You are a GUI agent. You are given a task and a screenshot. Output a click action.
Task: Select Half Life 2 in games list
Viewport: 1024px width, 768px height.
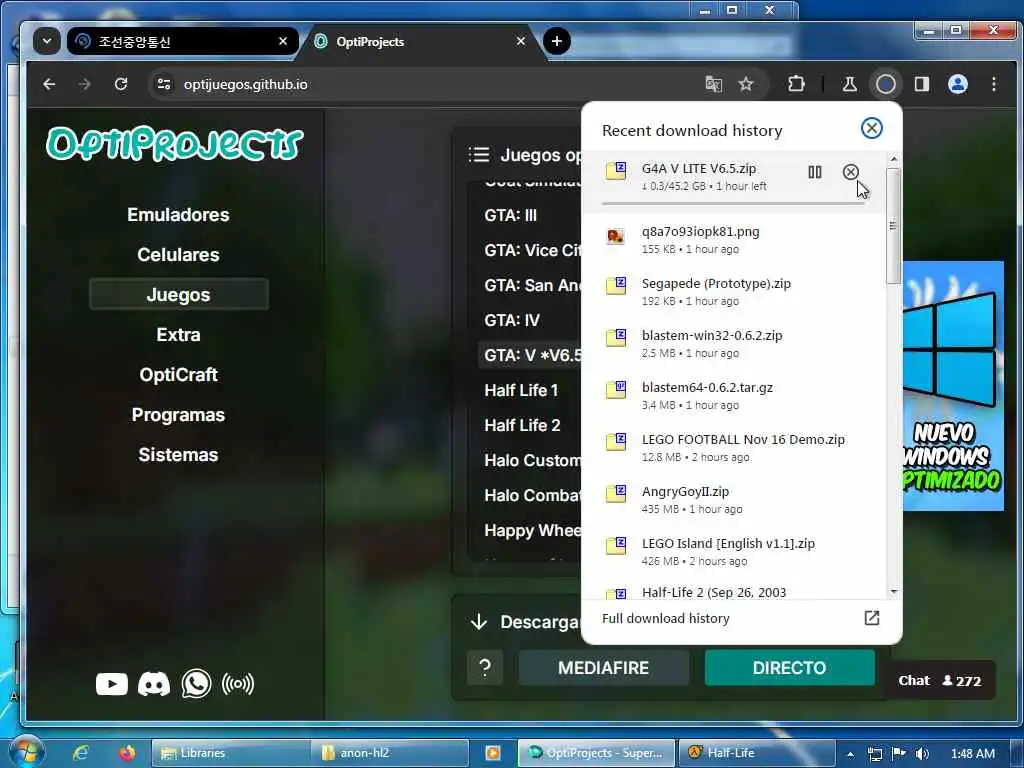pos(522,426)
